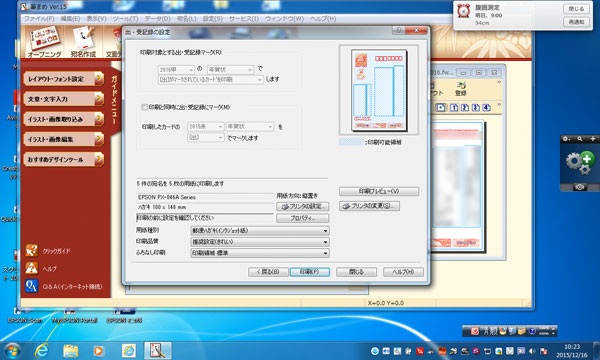Click the volume speaker tray icon
Image resolution: width=600 pixels, height=360 pixels.
(x=532, y=351)
